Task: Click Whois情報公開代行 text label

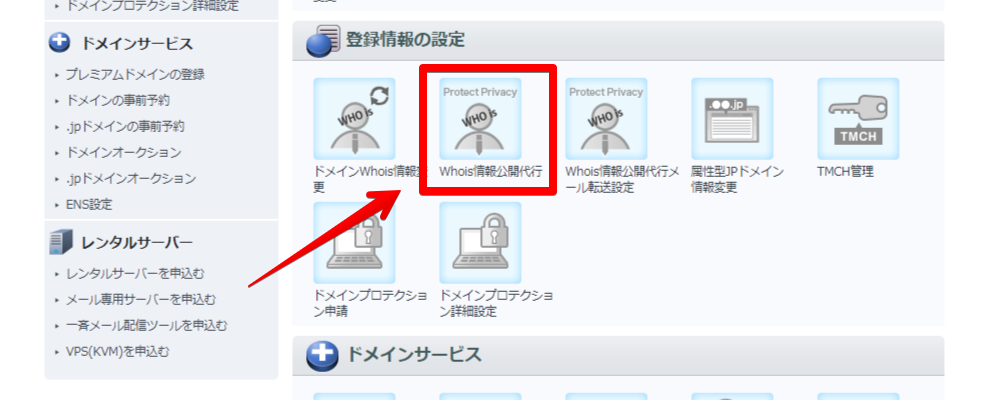Action: (x=491, y=172)
